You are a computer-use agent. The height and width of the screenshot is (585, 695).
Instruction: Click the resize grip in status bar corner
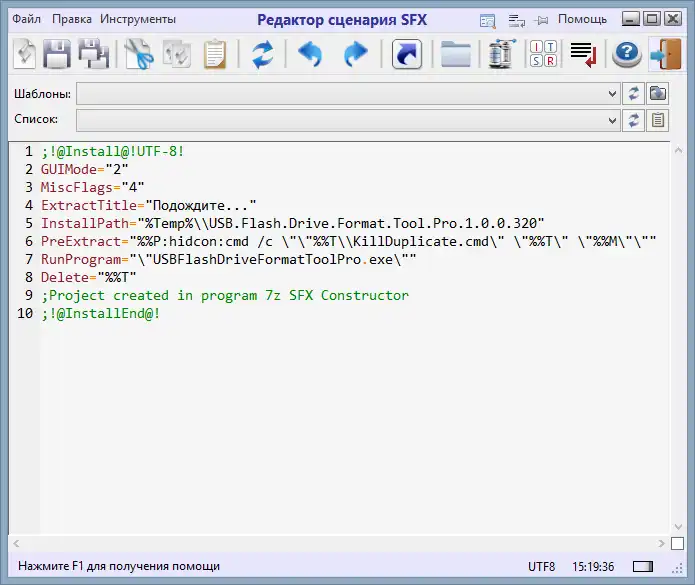pyautogui.click(x=677, y=568)
